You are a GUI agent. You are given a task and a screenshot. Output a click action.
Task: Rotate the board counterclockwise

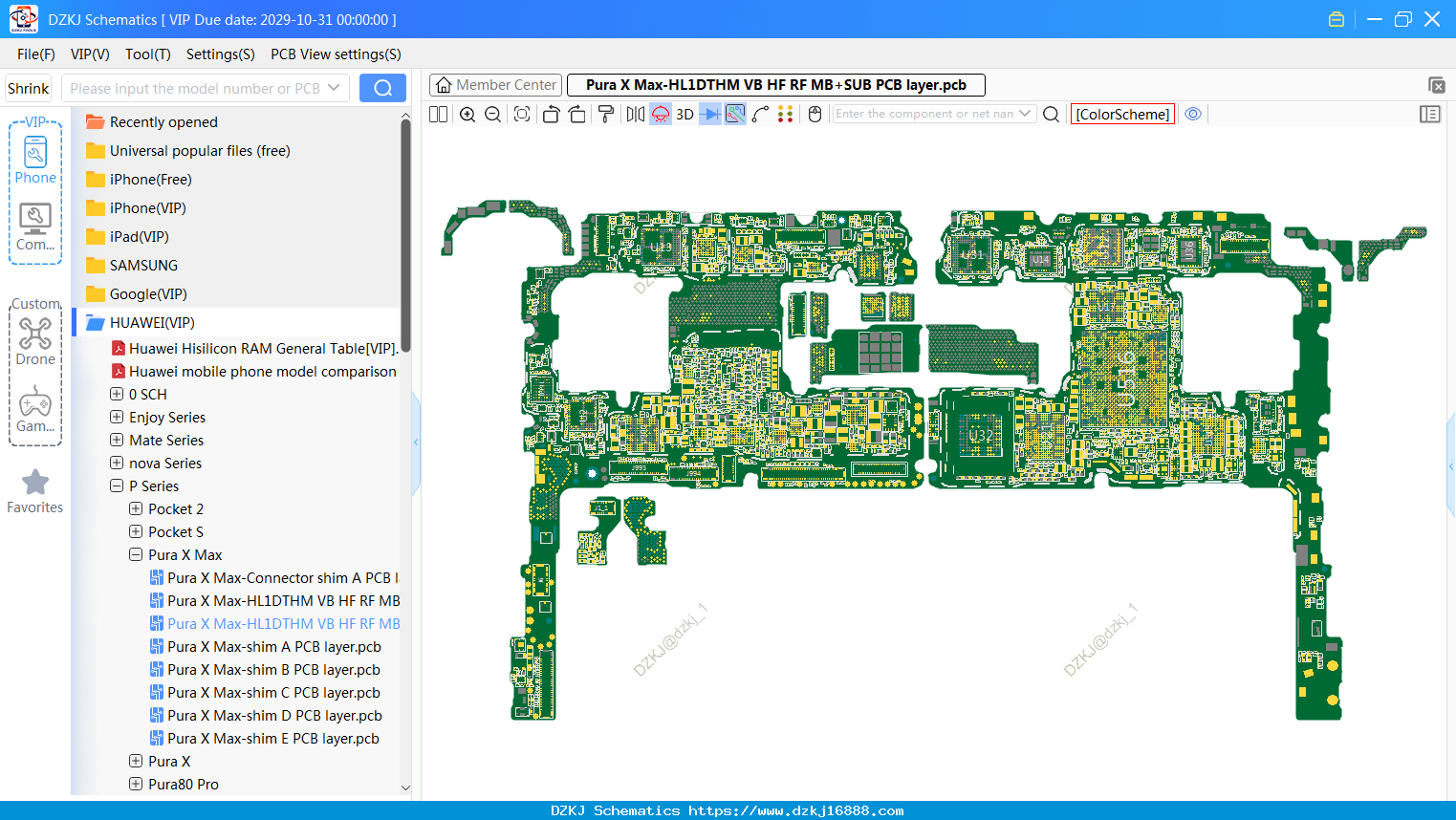point(551,114)
